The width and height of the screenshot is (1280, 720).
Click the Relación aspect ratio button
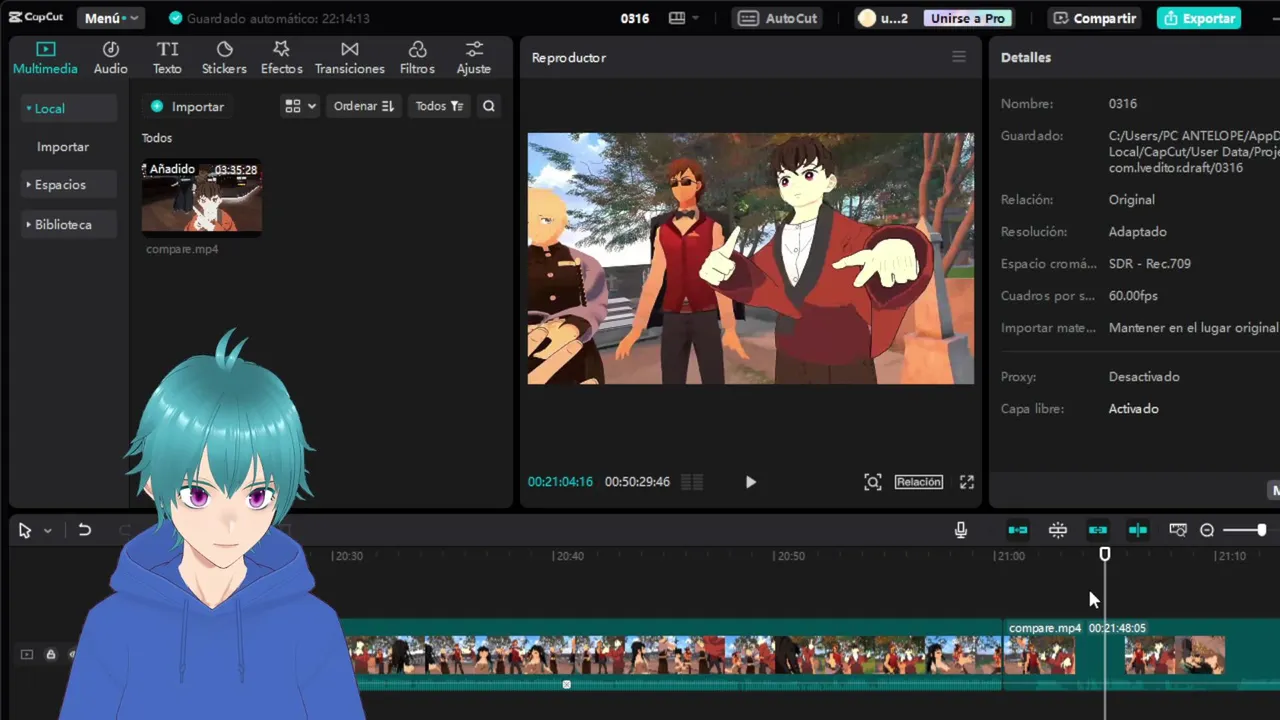click(918, 482)
